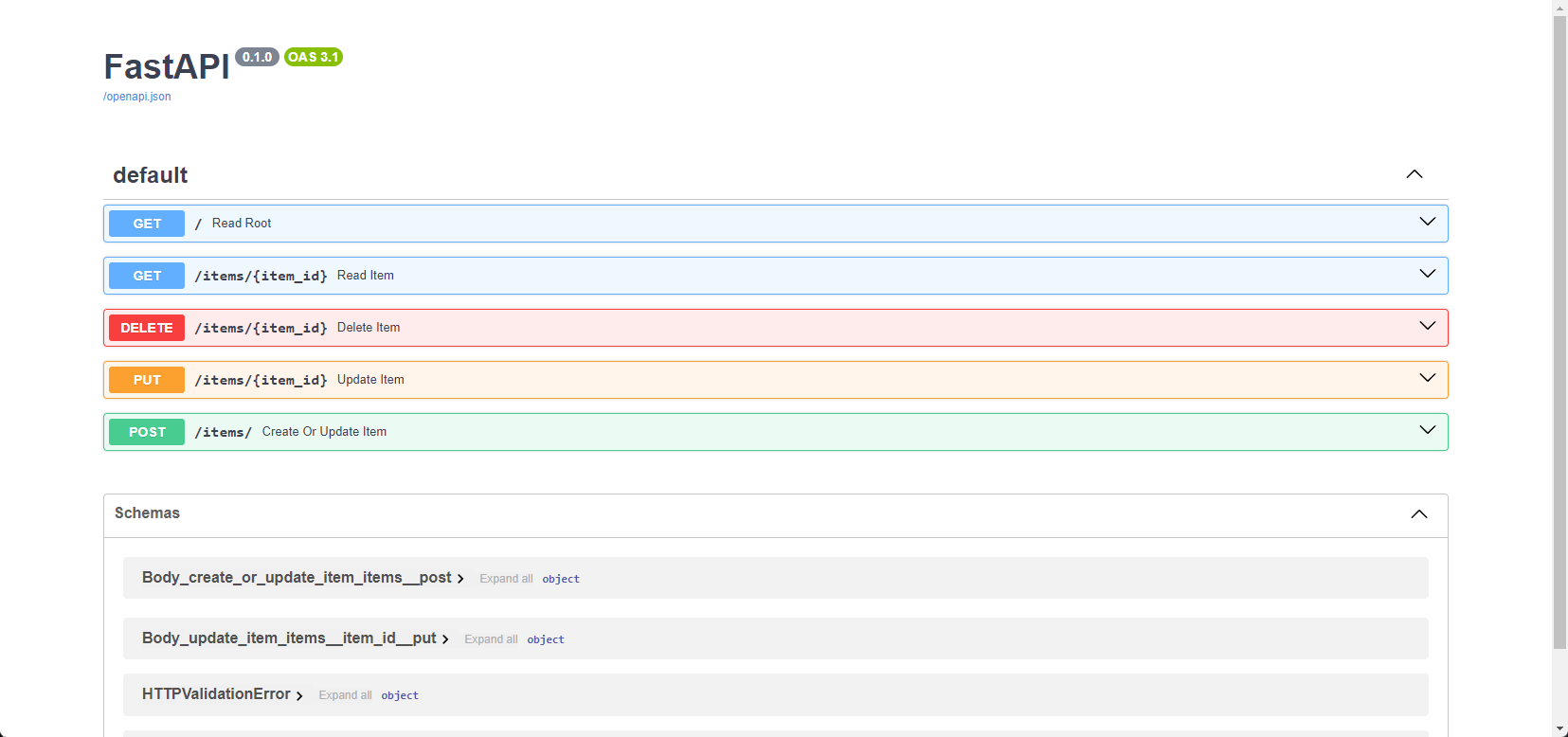The width and height of the screenshot is (1568, 737).
Task: Expand the DELETE Delete Item endpoint arrow
Action: tap(1428, 326)
